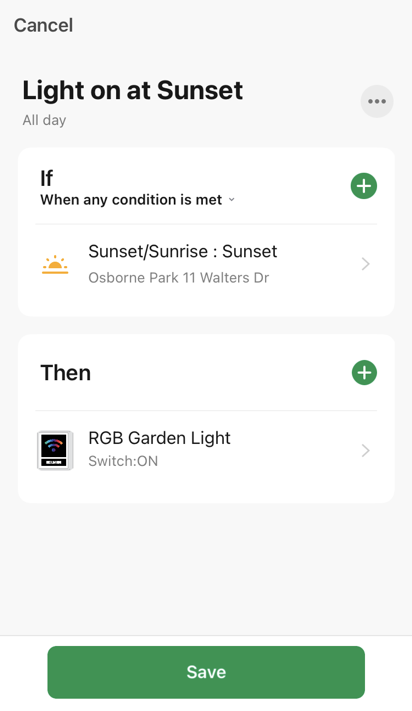Click the orange sunset icon
Viewport: 412px width, 711px height.
(55, 265)
